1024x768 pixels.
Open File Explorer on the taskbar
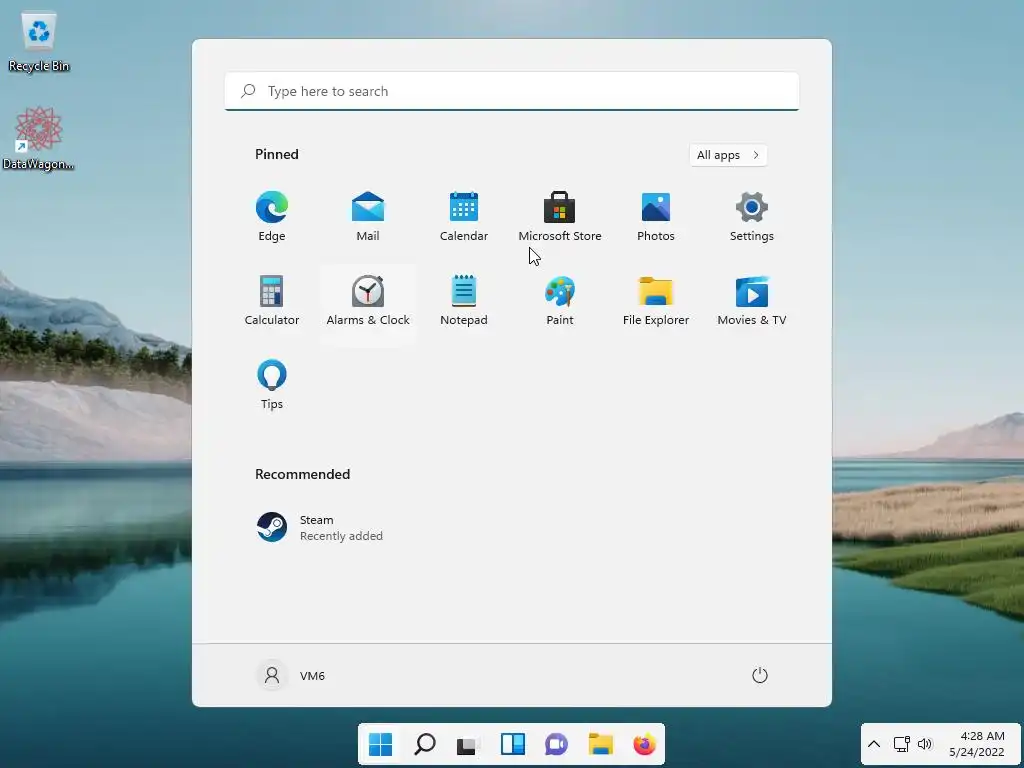[x=600, y=744]
